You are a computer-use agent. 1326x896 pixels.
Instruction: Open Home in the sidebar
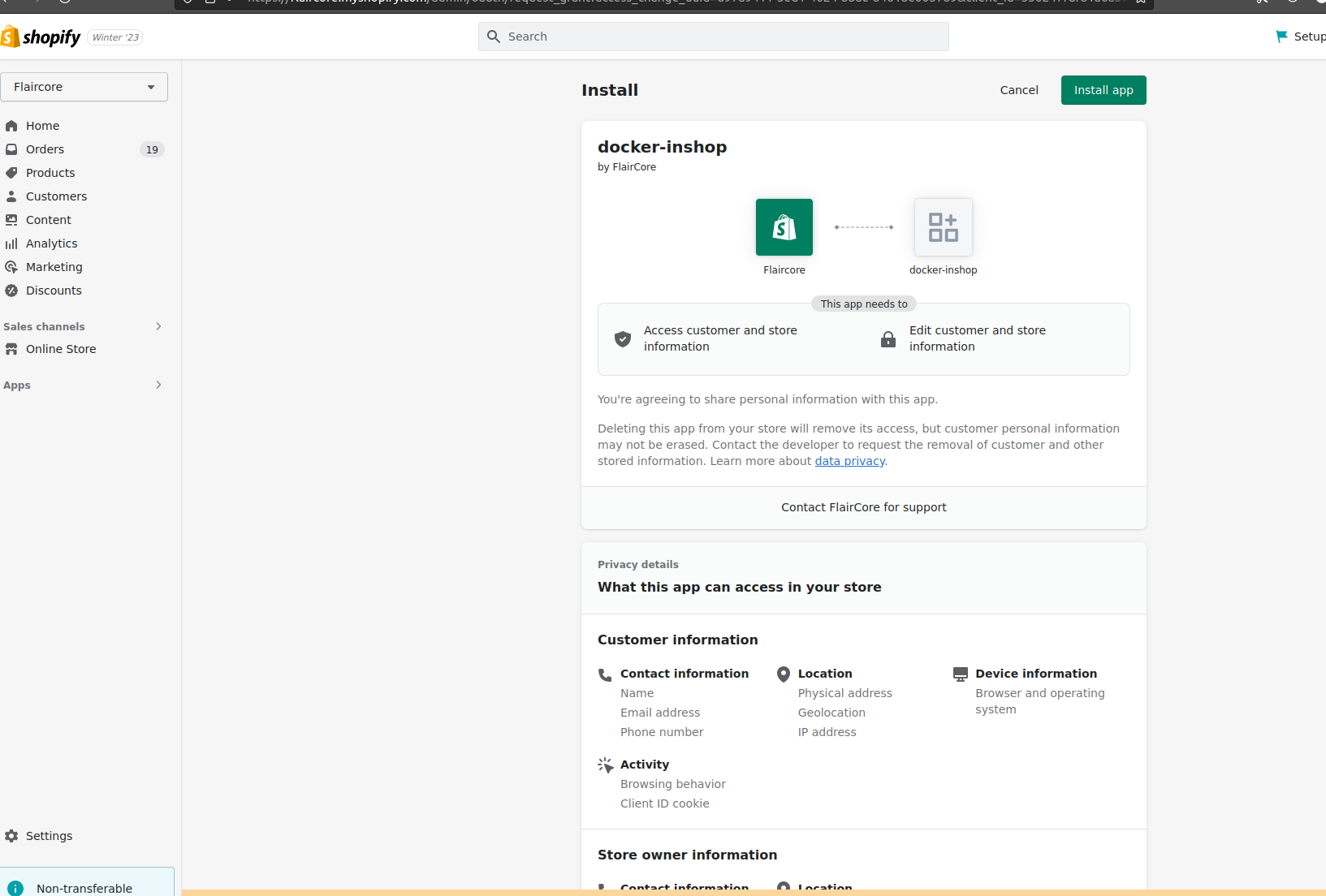pyautogui.click(x=42, y=126)
